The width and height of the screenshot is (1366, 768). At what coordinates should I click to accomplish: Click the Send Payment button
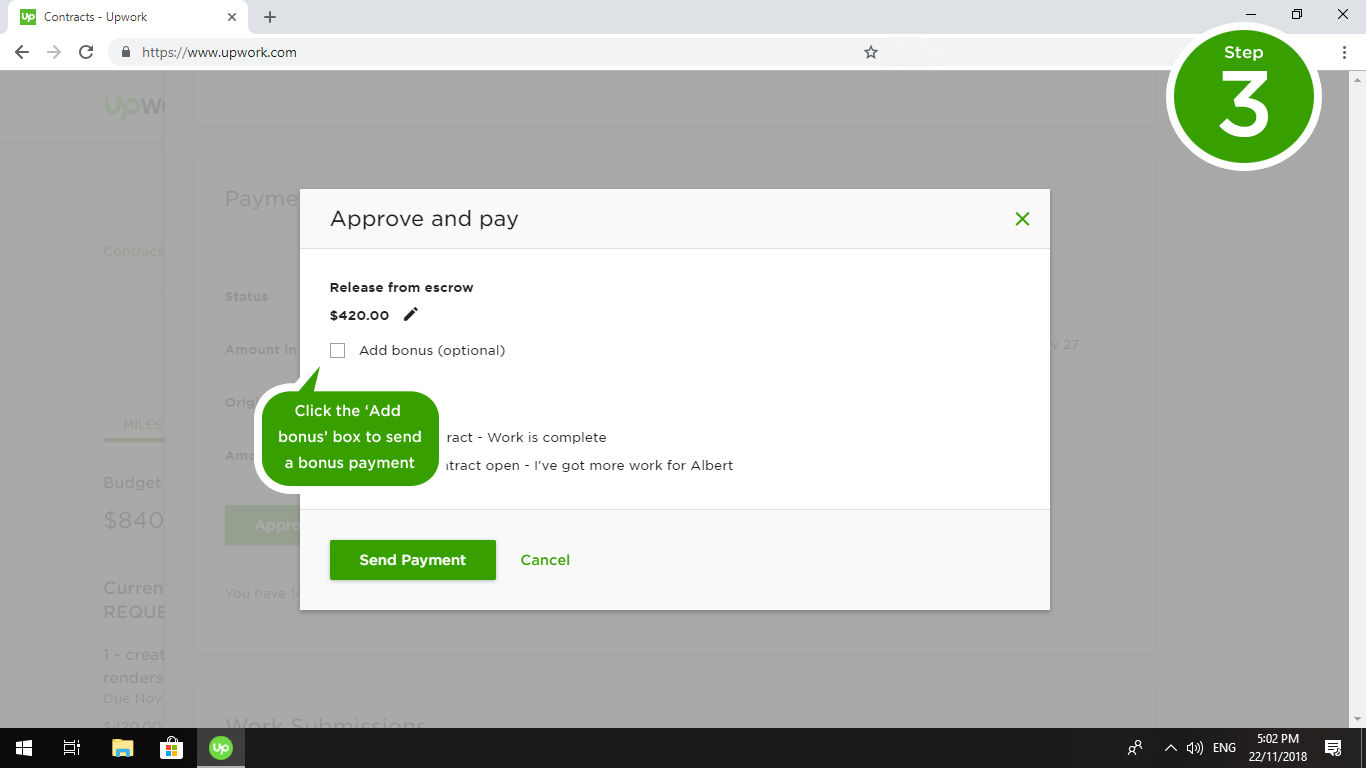(412, 560)
